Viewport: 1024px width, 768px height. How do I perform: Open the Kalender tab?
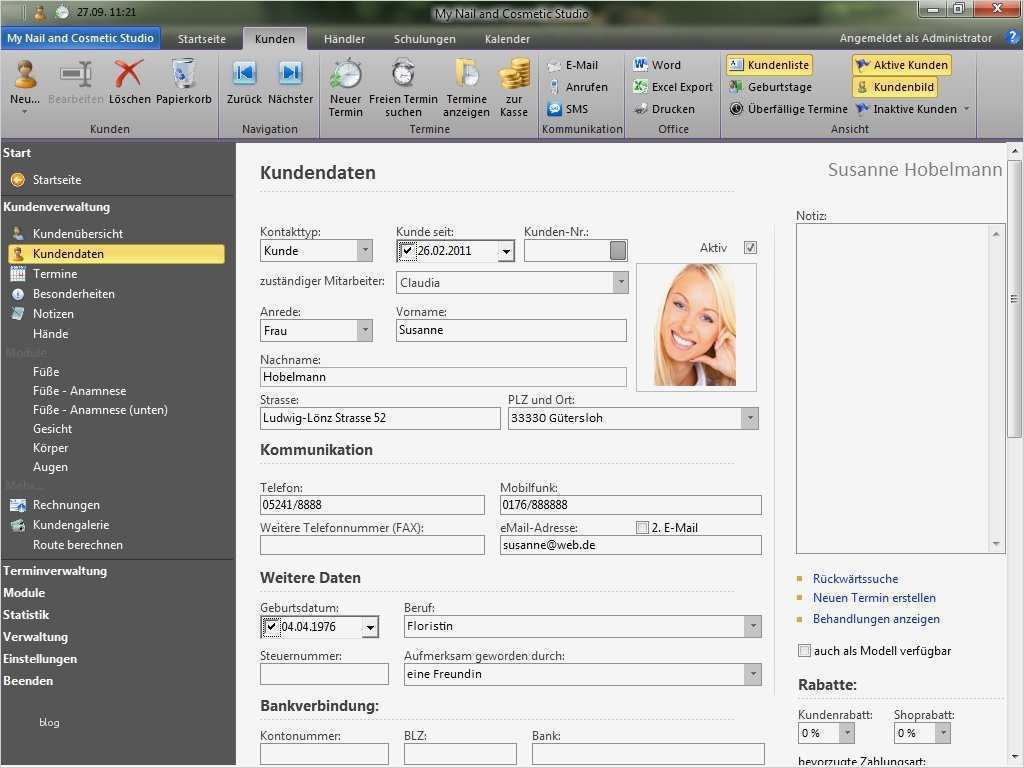coord(506,39)
